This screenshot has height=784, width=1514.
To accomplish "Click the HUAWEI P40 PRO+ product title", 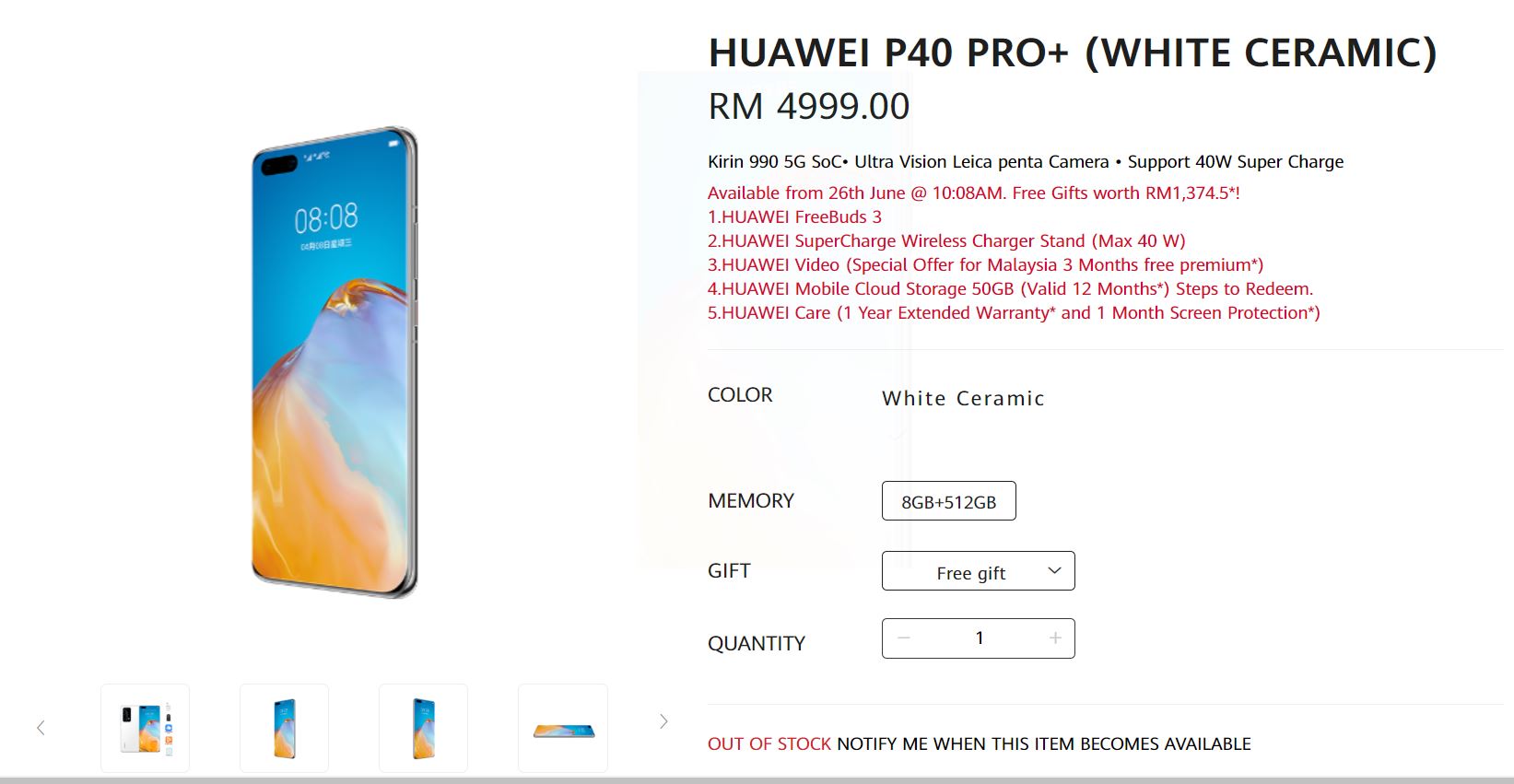I will click(x=1073, y=53).
